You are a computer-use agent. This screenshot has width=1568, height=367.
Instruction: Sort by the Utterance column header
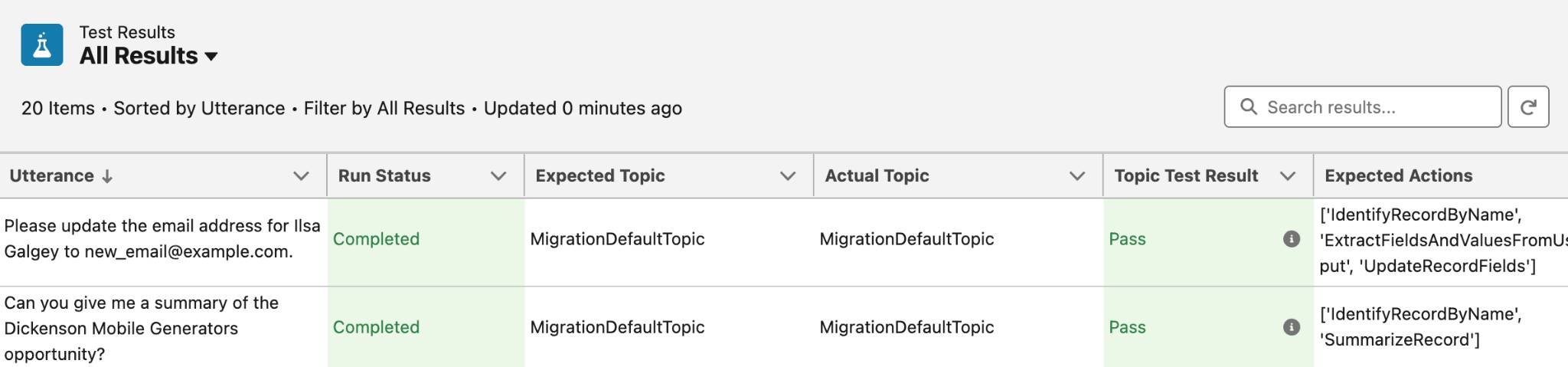coord(52,175)
